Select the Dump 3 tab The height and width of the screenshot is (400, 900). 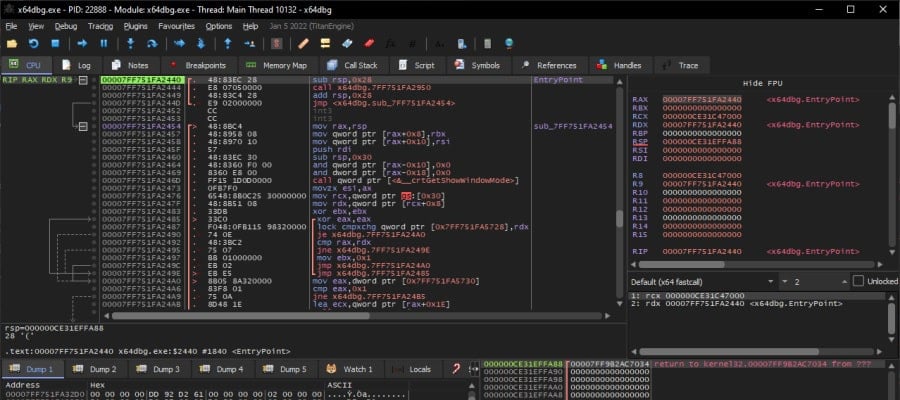tap(160, 369)
